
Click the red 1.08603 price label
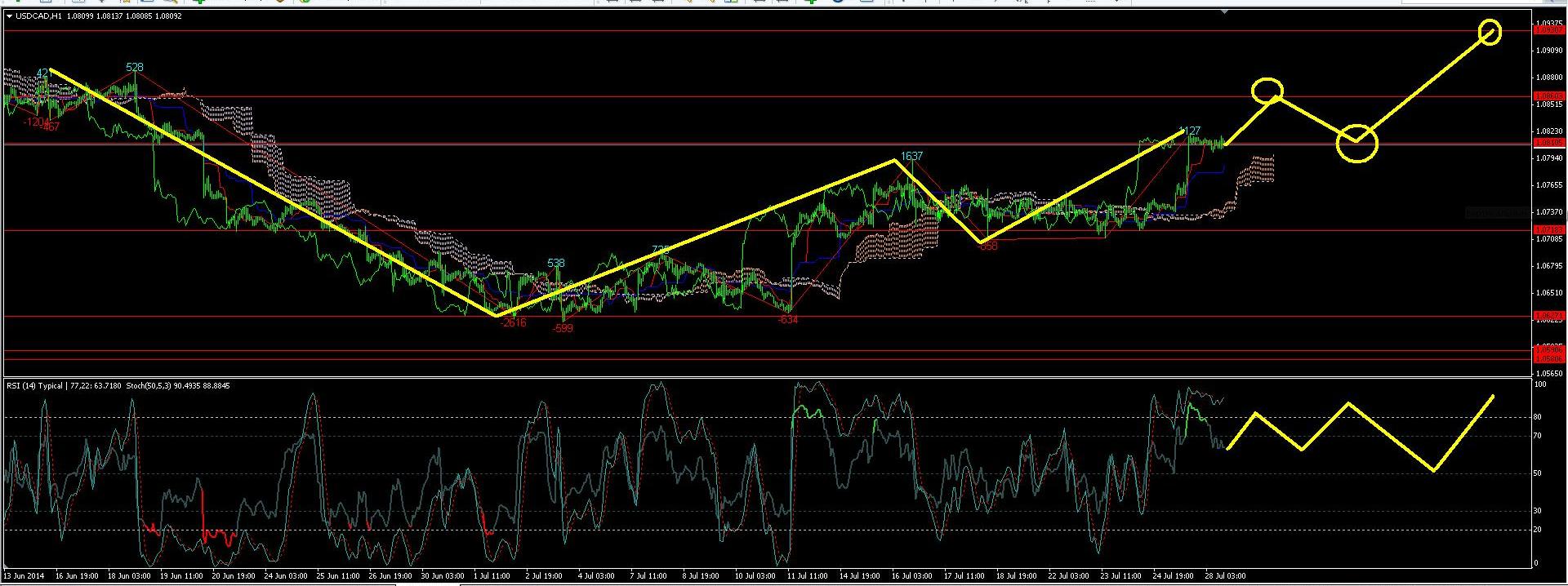[x=1548, y=96]
